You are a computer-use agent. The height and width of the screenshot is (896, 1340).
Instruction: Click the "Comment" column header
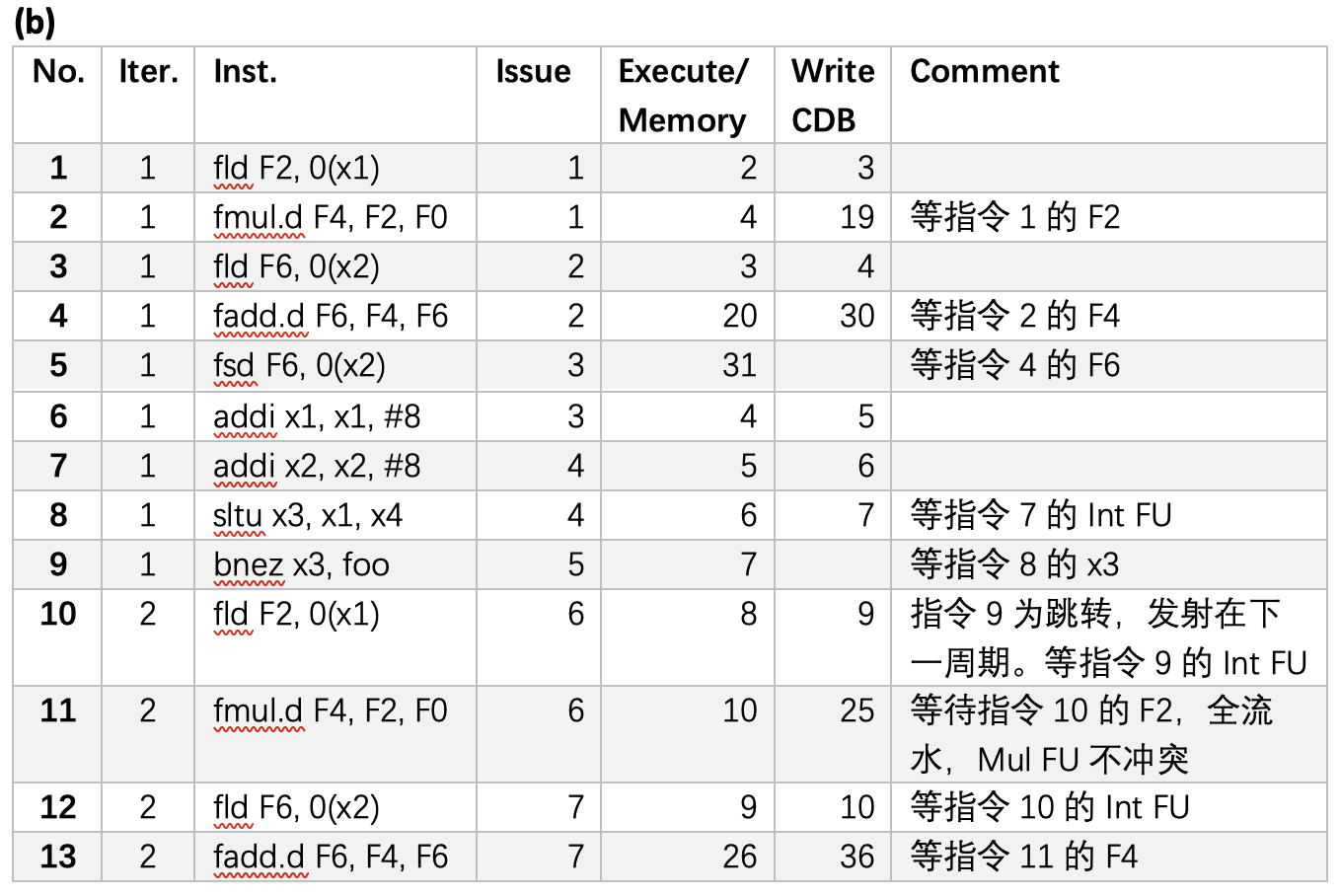pos(984,72)
